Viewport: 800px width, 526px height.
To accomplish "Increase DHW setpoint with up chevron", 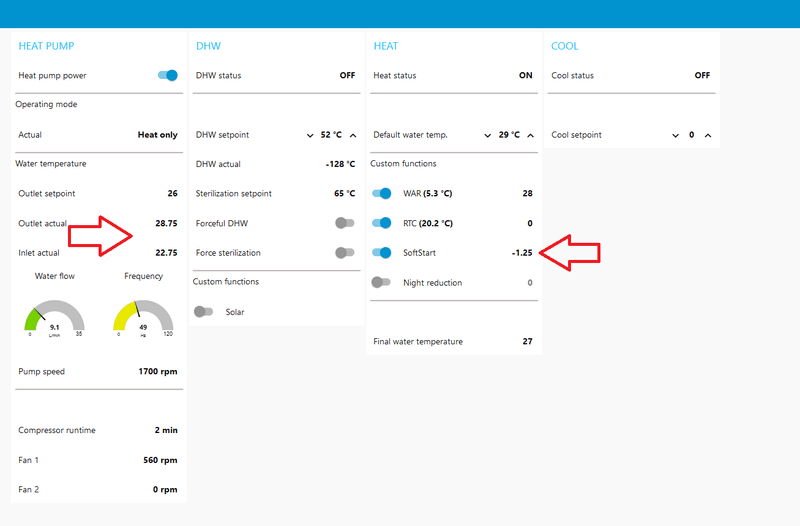I will click(x=353, y=135).
